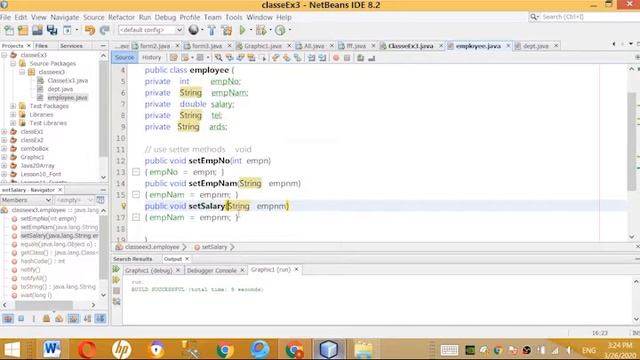
Task: Click setSalary in the breadcrumb bar
Action: point(214,247)
